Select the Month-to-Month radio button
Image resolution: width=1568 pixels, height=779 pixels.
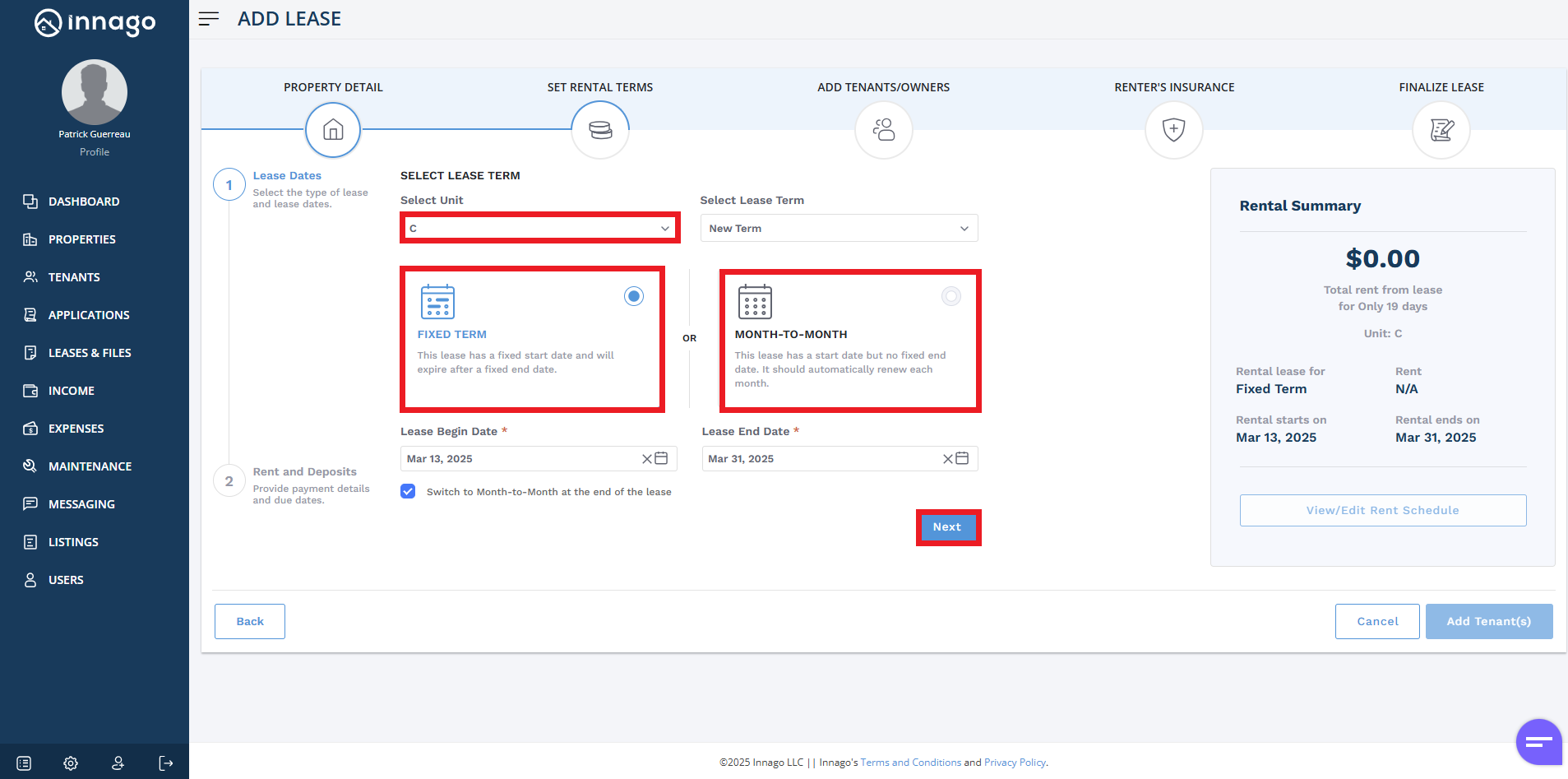pos(951,296)
